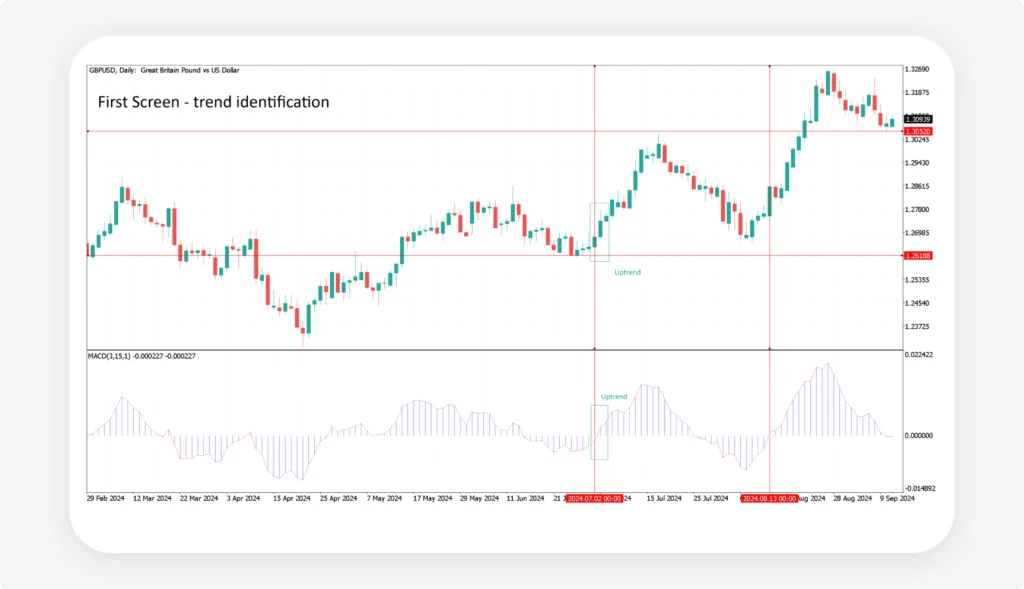
Task: Select the red 2024.07.02 00:00 date marker
Action: [x=594, y=499]
